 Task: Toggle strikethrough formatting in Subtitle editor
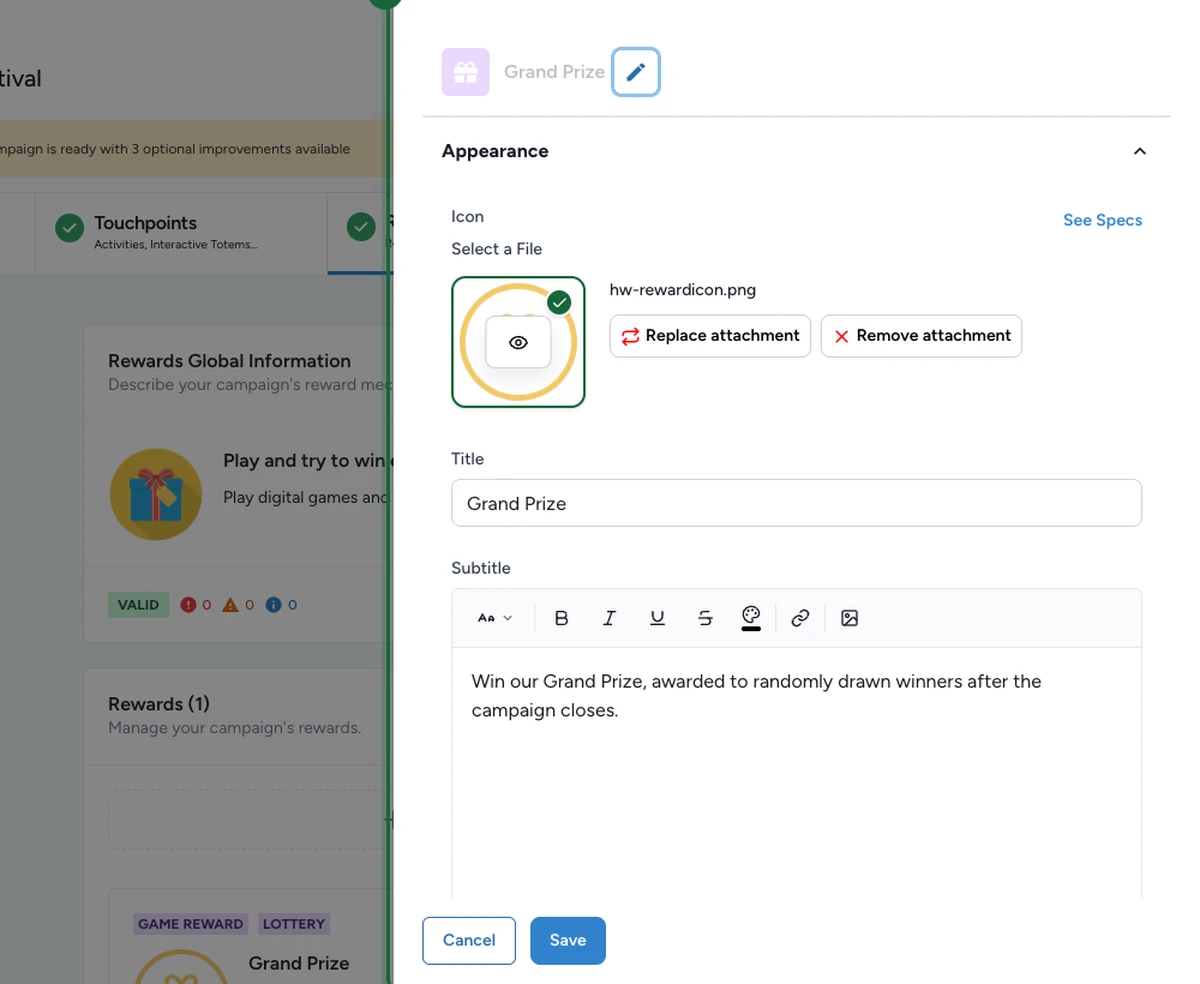coord(705,618)
